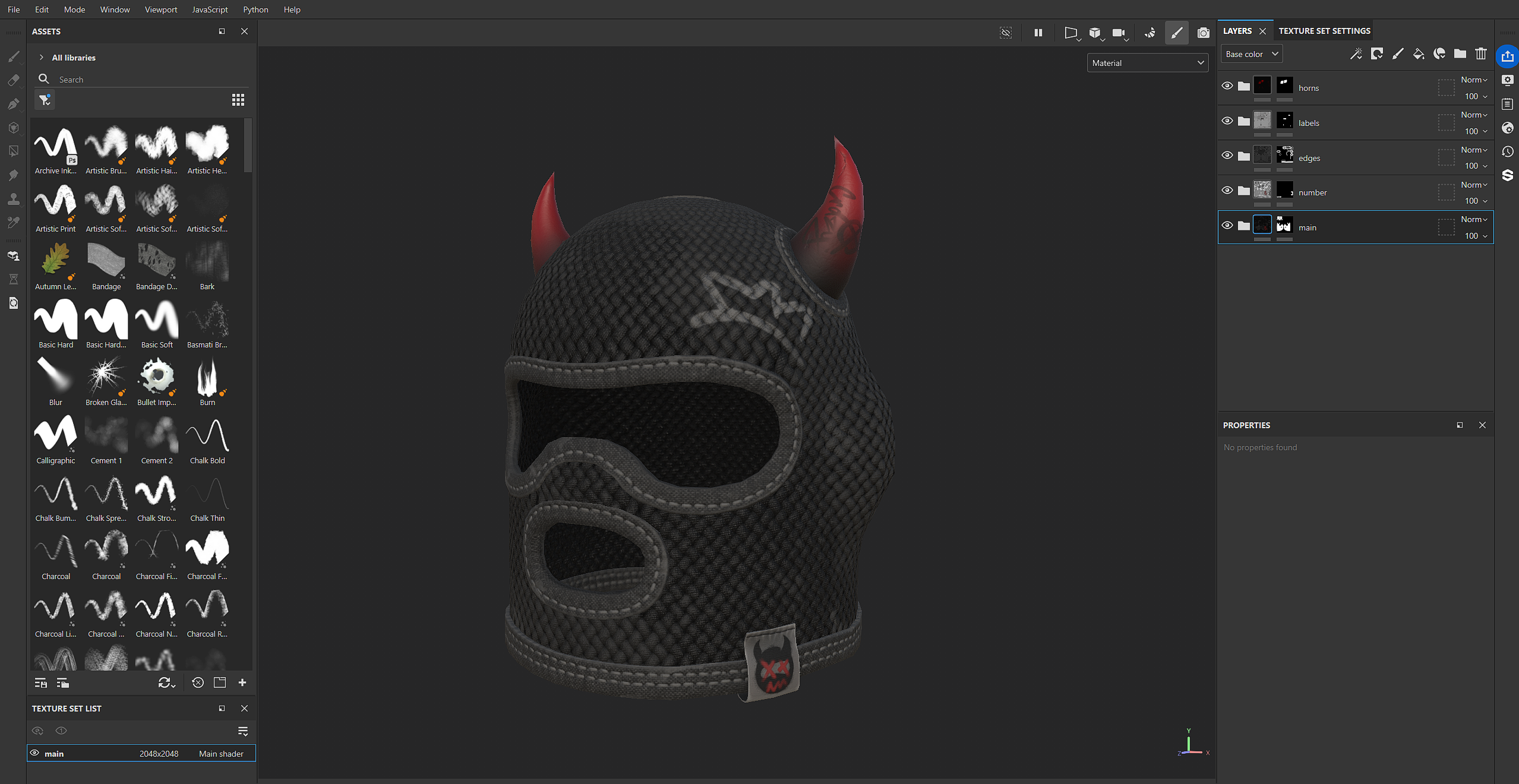The height and width of the screenshot is (784, 1519).
Task: Expand the All libraries tree
Action: coord(41,58)
